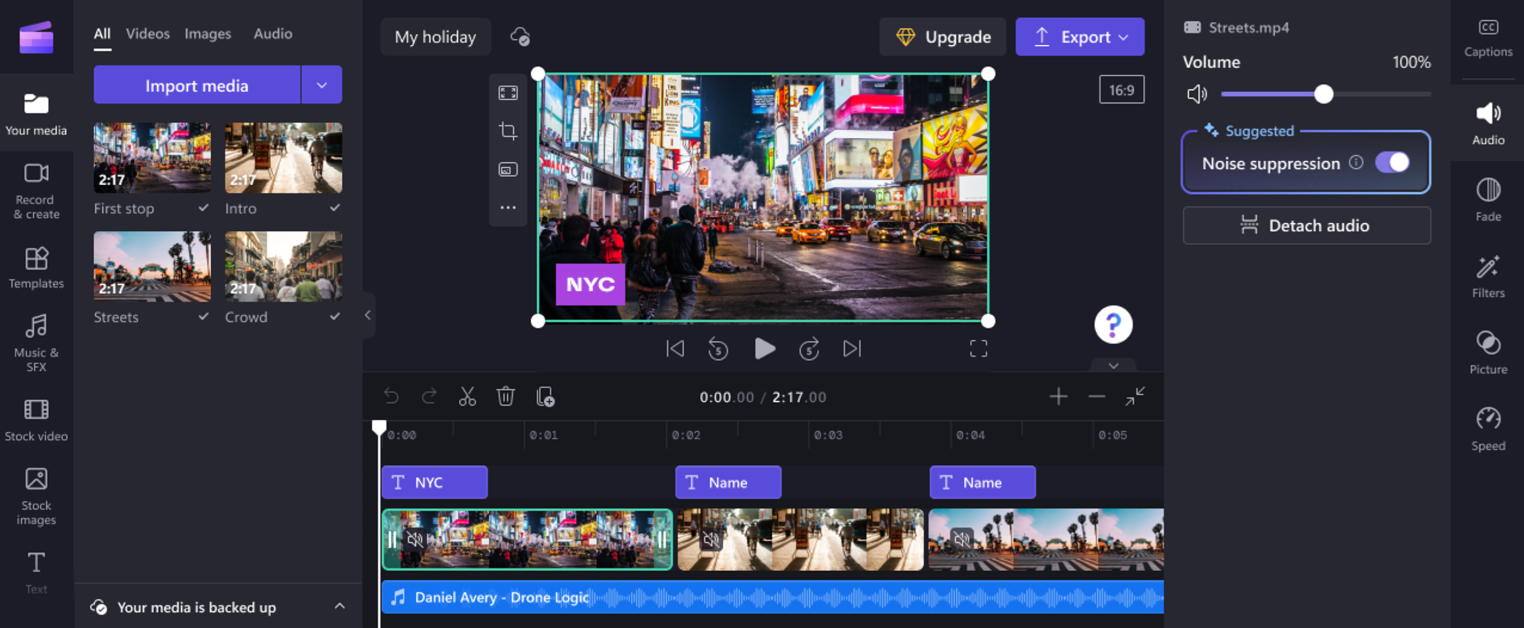
Task: Mute volume using speaker icon
Action: [x=1197, y=94]
